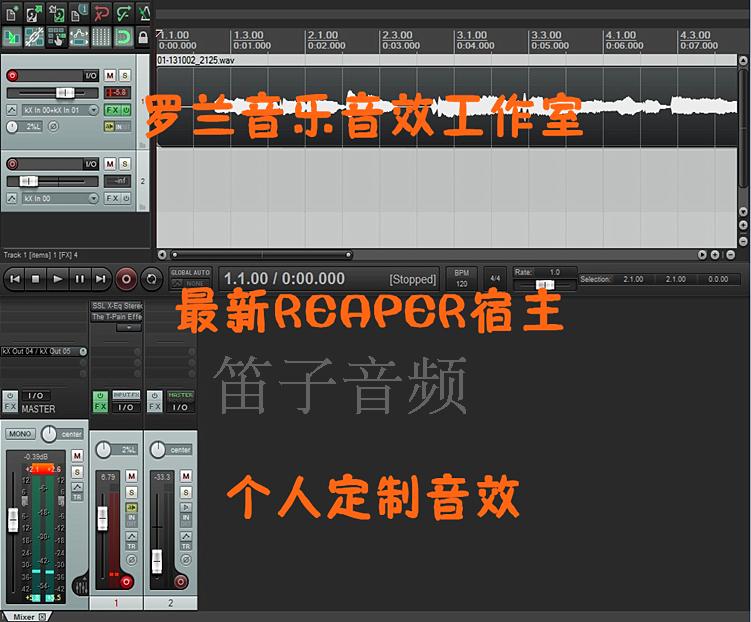
Task: Click the New Project toolbar icon
Action: (x=11, y=13)
